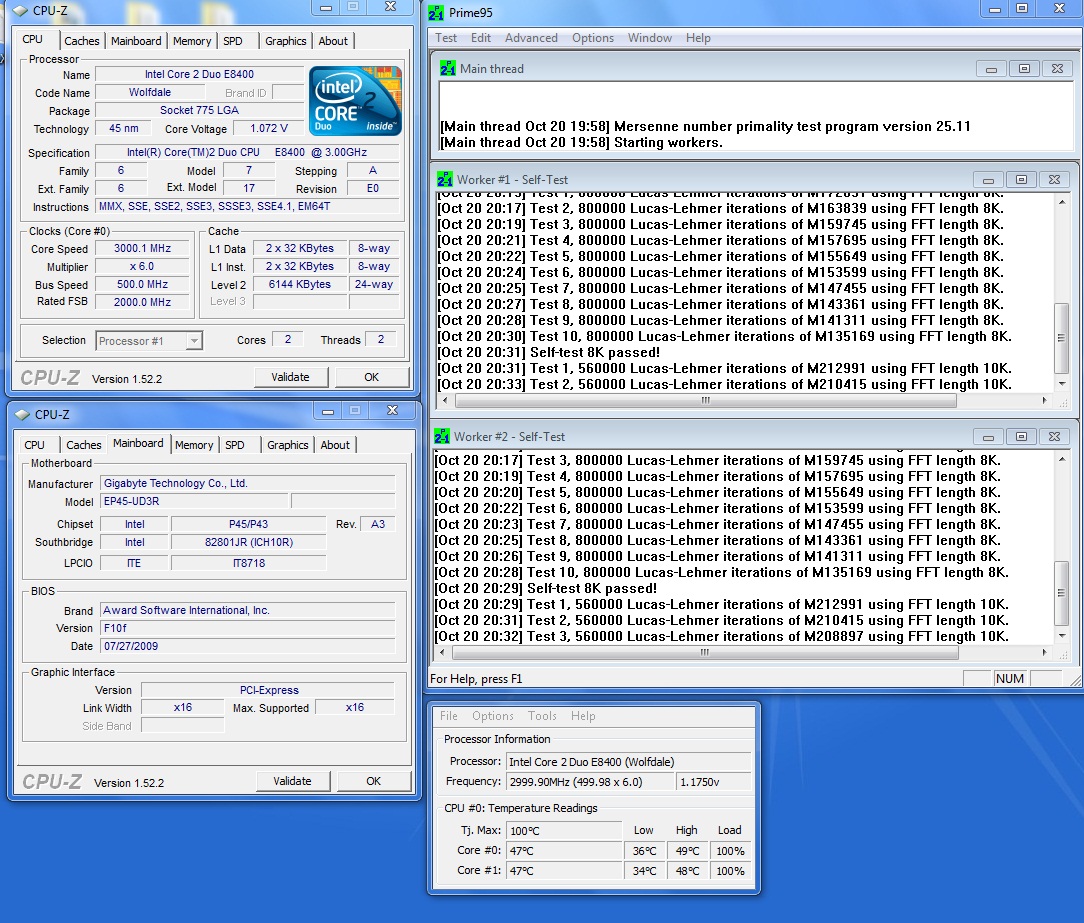Click the Frequency field 2999.90MHz in temperature monitor

[x=590, y=782]
